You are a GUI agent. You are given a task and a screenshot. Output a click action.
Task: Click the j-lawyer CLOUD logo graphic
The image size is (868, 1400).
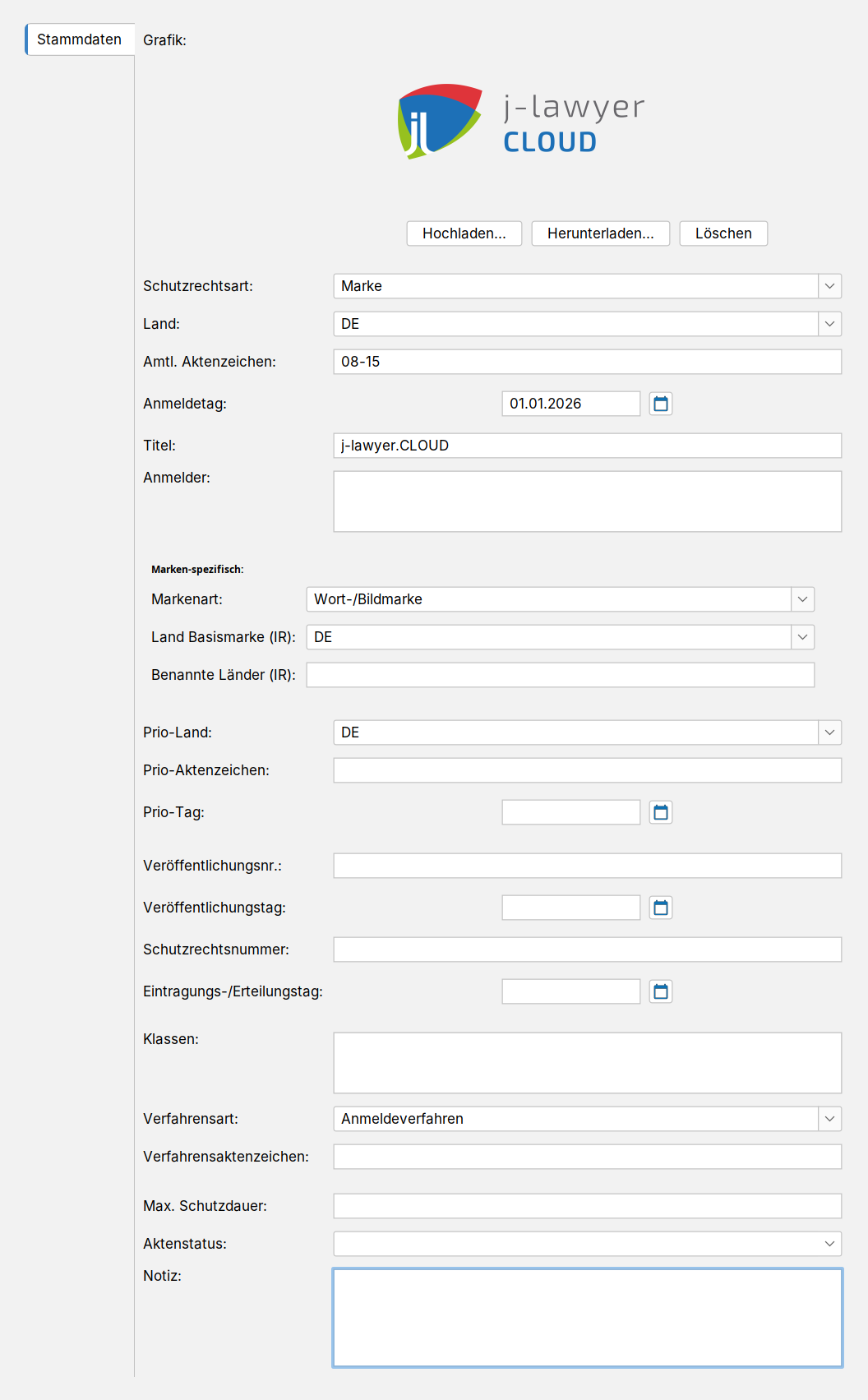click(521, 122)
